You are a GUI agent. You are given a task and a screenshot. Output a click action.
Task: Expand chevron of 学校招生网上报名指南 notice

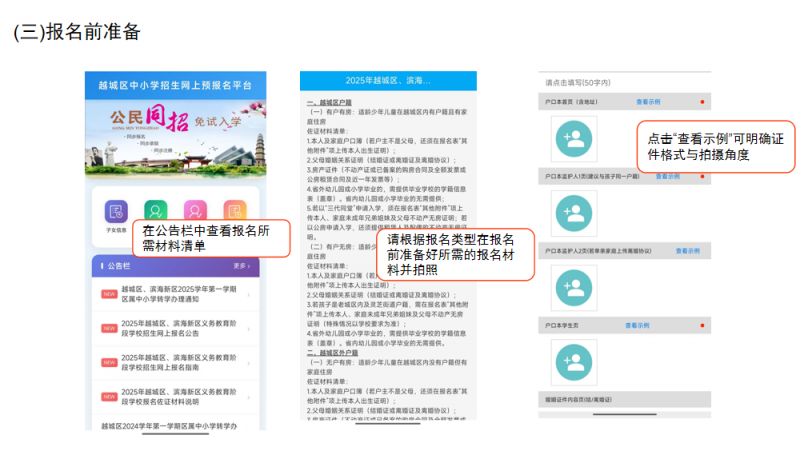pos(249,363)
